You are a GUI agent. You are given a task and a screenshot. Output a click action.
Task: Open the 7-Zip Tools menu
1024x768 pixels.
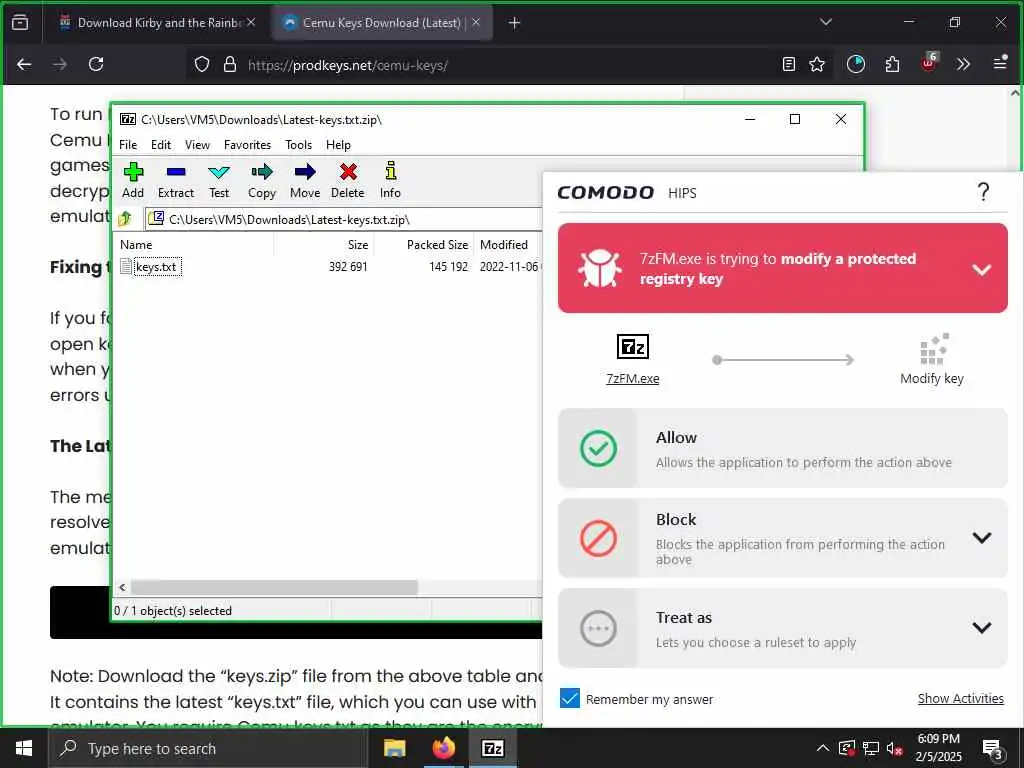point(298,145)
